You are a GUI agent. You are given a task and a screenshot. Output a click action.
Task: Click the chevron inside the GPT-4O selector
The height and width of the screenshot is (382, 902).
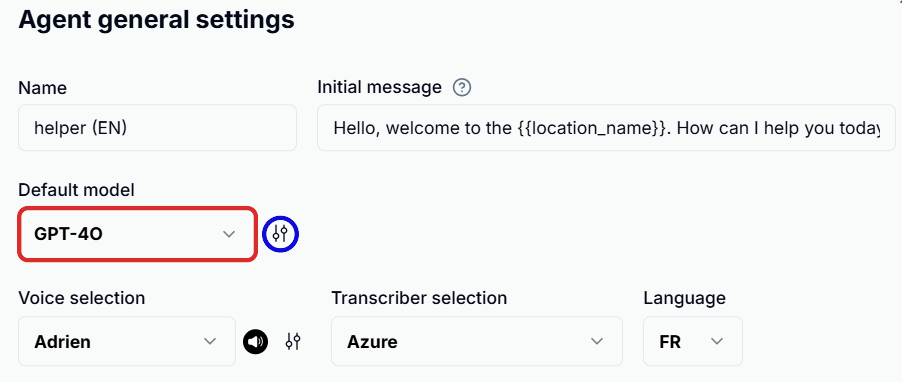click(x=229, y=234)
